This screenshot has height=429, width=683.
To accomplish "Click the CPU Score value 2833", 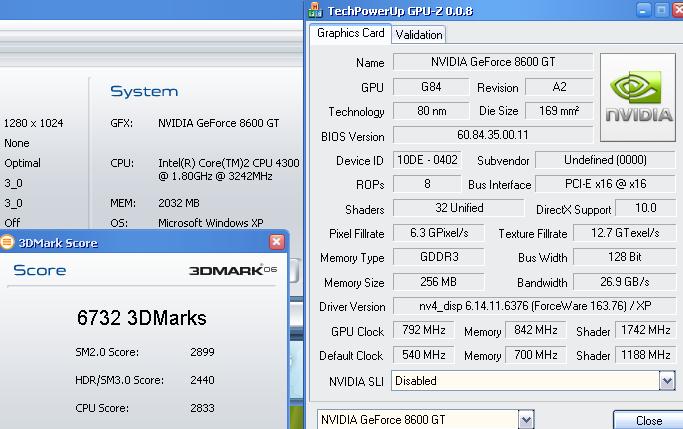I will point(202,408).
